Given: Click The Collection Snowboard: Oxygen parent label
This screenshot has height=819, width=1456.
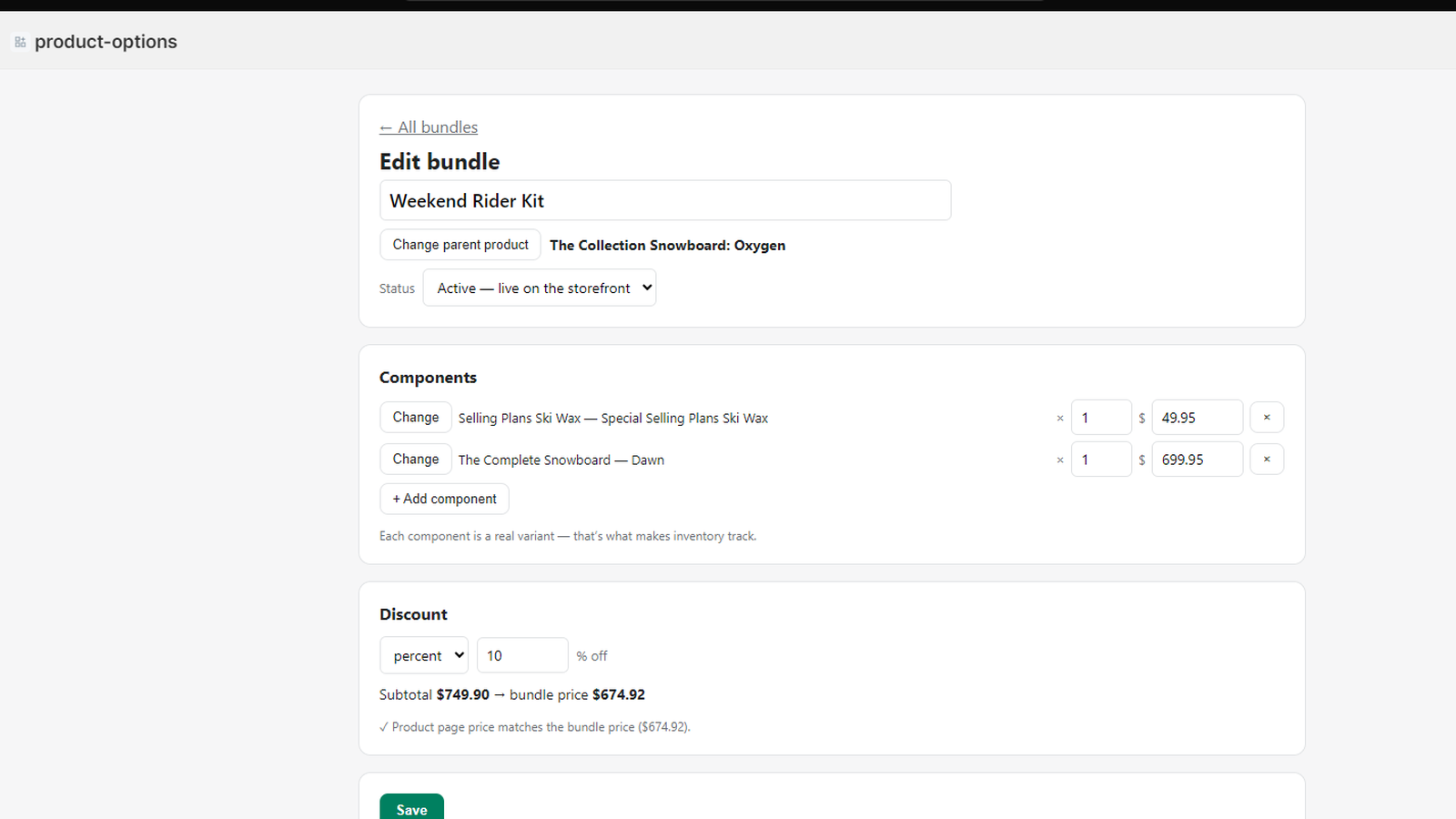Looking at the screenshot, I should 667,246.
